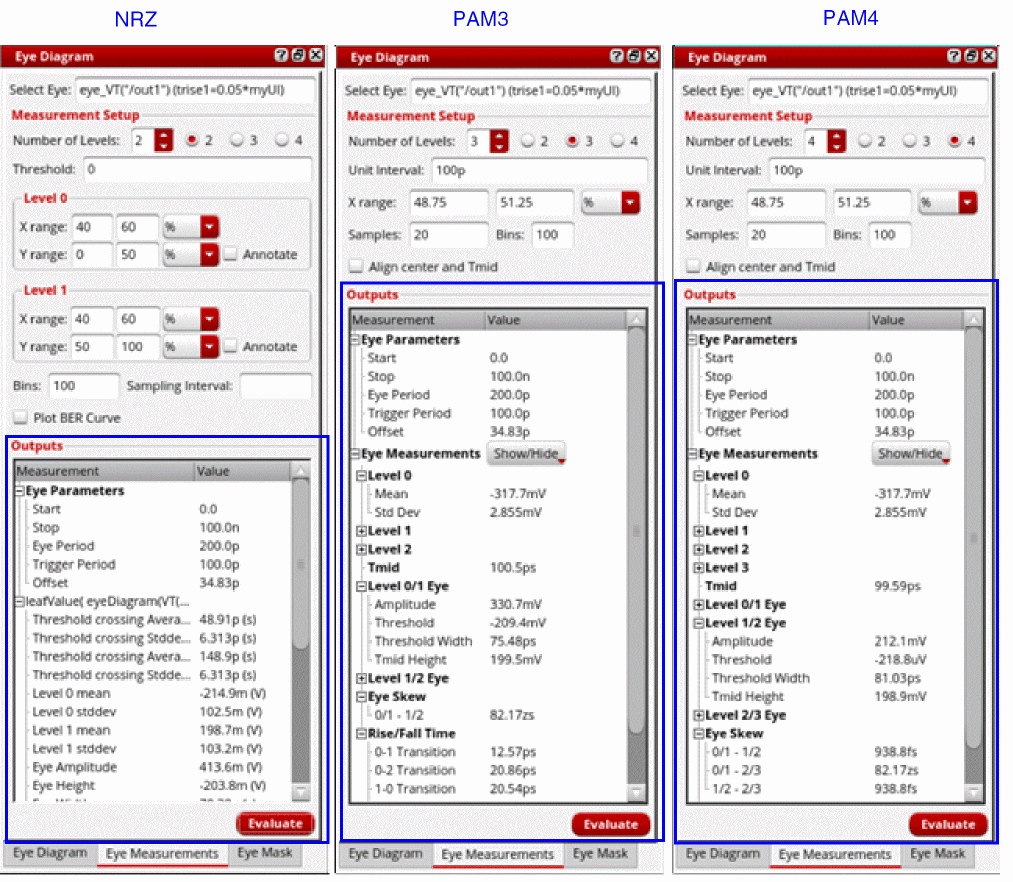Select 2 levels radio in NRZ panel

click(x=192, y=140)
